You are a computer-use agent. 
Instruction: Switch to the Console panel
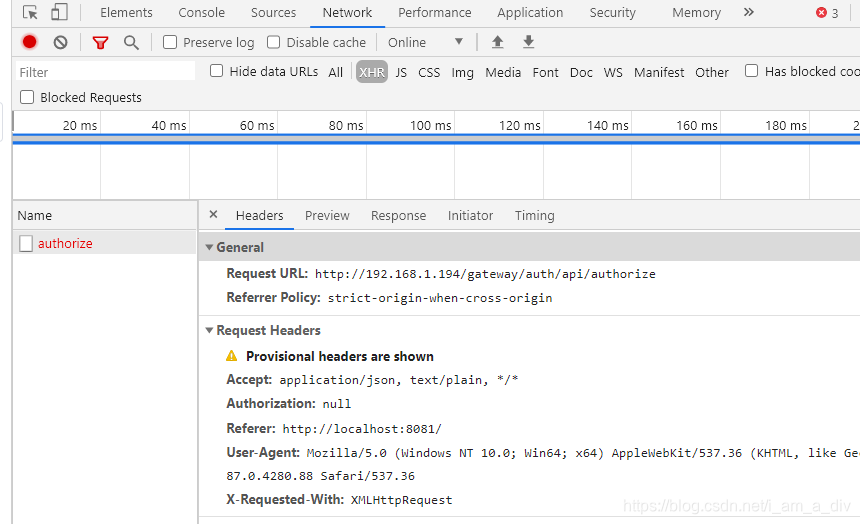[x=201, y=13]
